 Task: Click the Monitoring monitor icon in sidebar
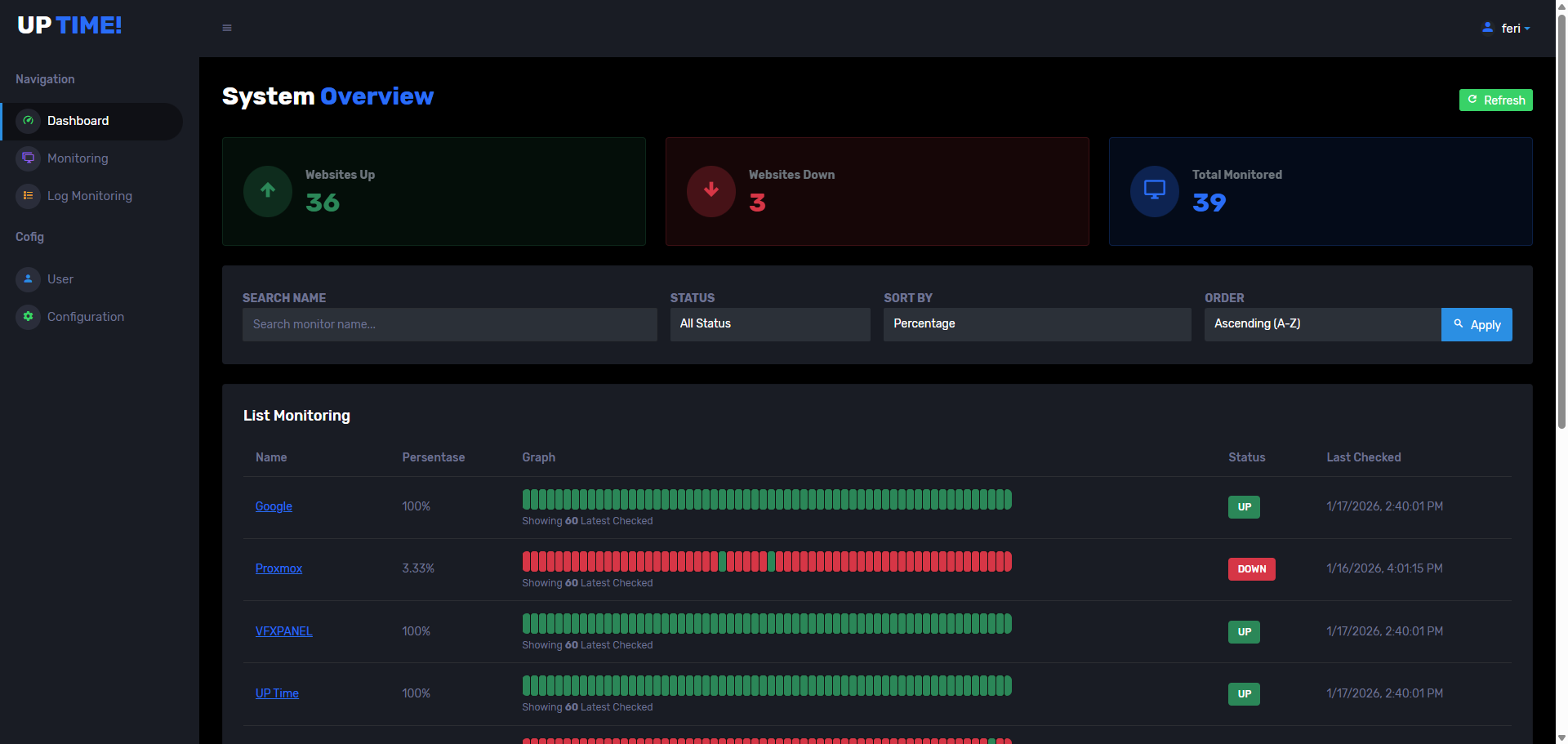pos(28,158)
